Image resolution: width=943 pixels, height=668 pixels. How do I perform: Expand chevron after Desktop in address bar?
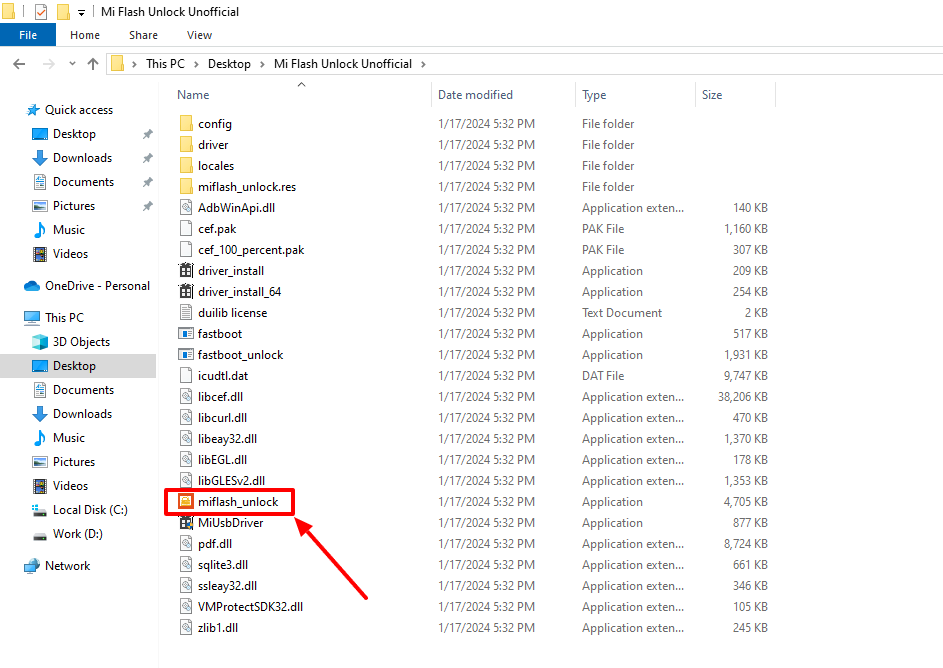click(x=262, y=64)
